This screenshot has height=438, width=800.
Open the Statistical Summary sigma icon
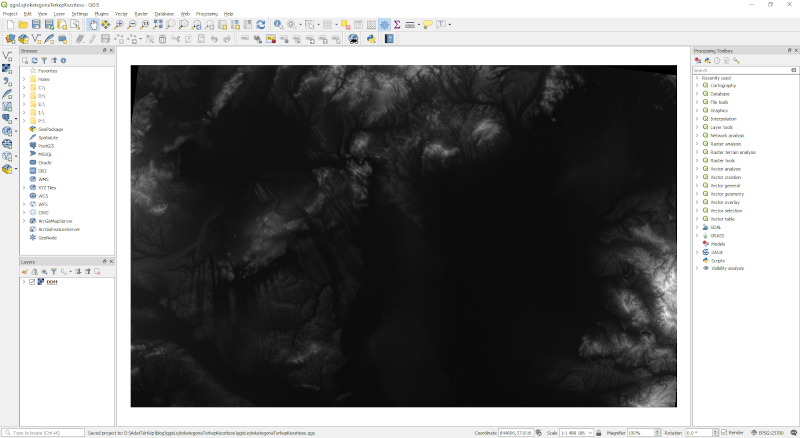coord(397,25)
